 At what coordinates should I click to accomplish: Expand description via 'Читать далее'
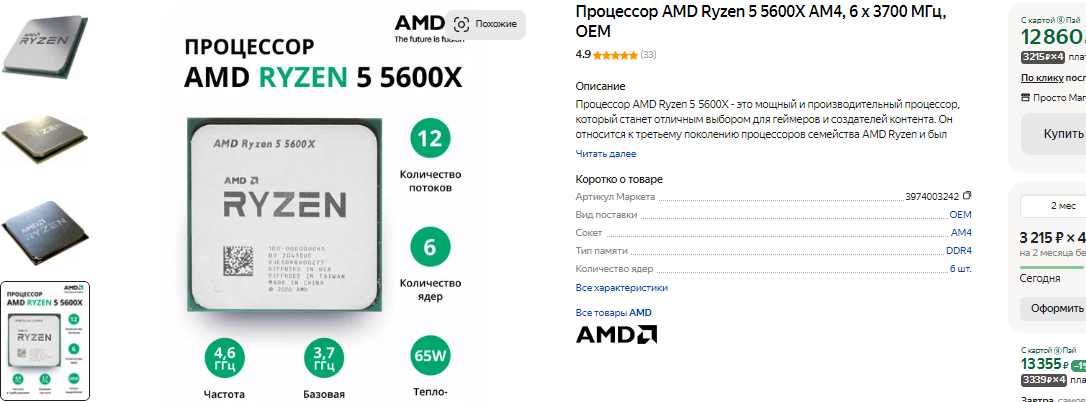605,154
